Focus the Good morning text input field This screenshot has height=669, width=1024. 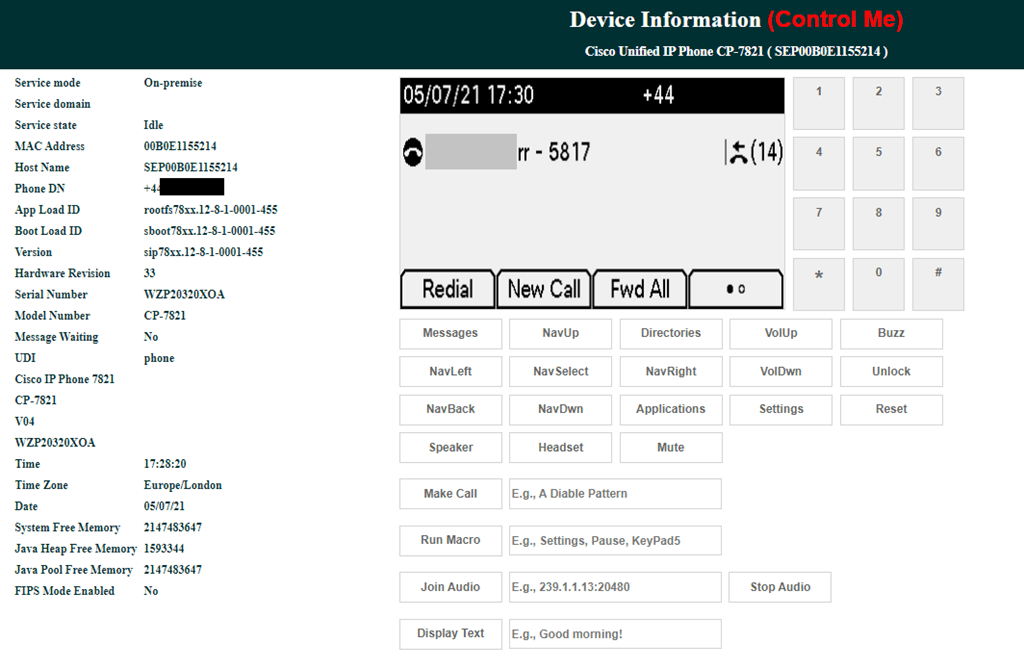(615, 634)
